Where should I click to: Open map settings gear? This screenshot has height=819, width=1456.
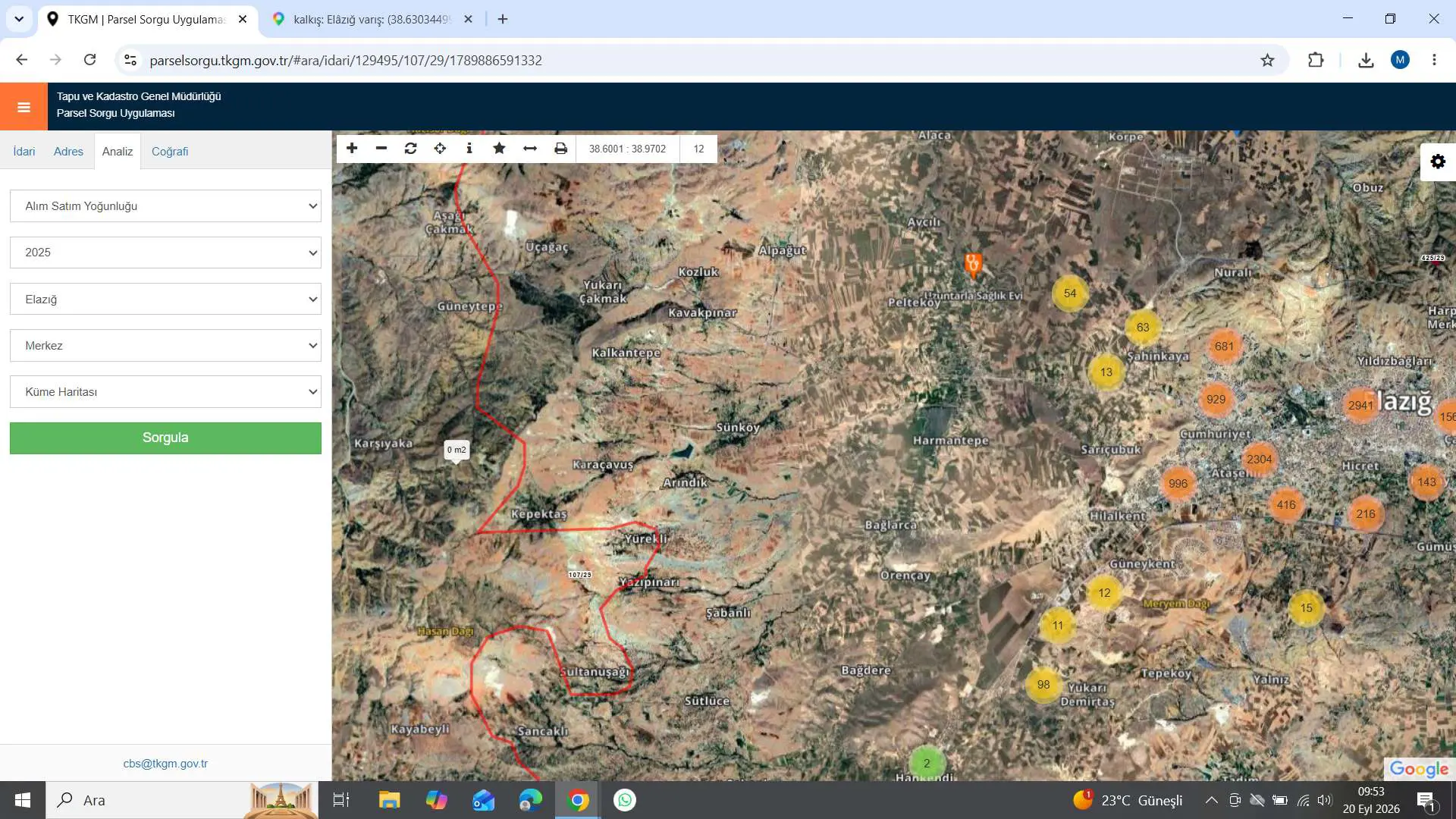(1438, 162)
